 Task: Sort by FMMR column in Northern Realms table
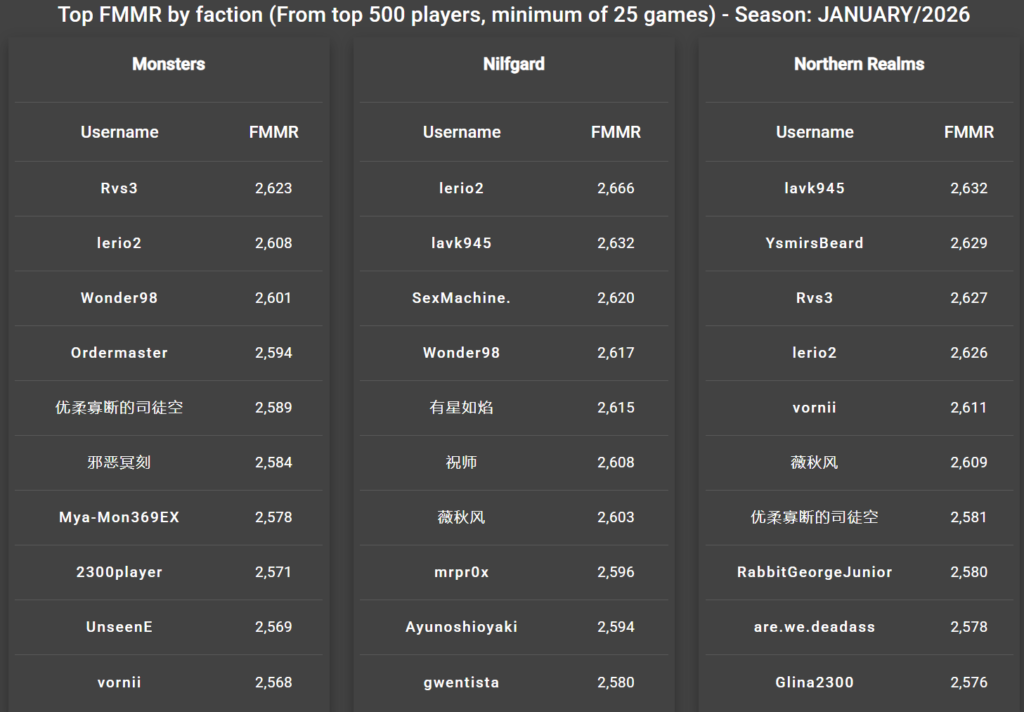(x=969, y=132)
